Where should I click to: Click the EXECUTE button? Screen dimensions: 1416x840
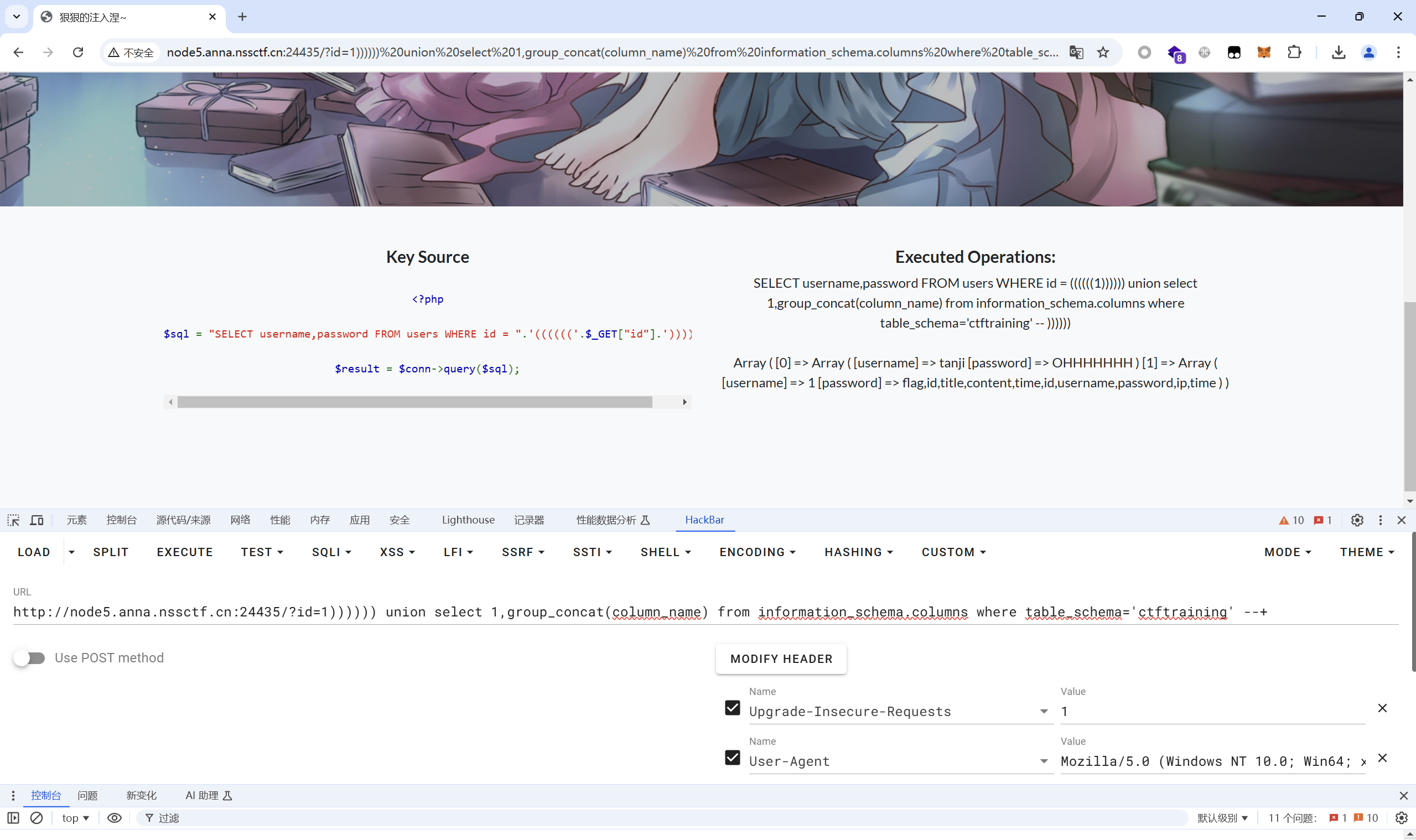(x=184, y=552)
